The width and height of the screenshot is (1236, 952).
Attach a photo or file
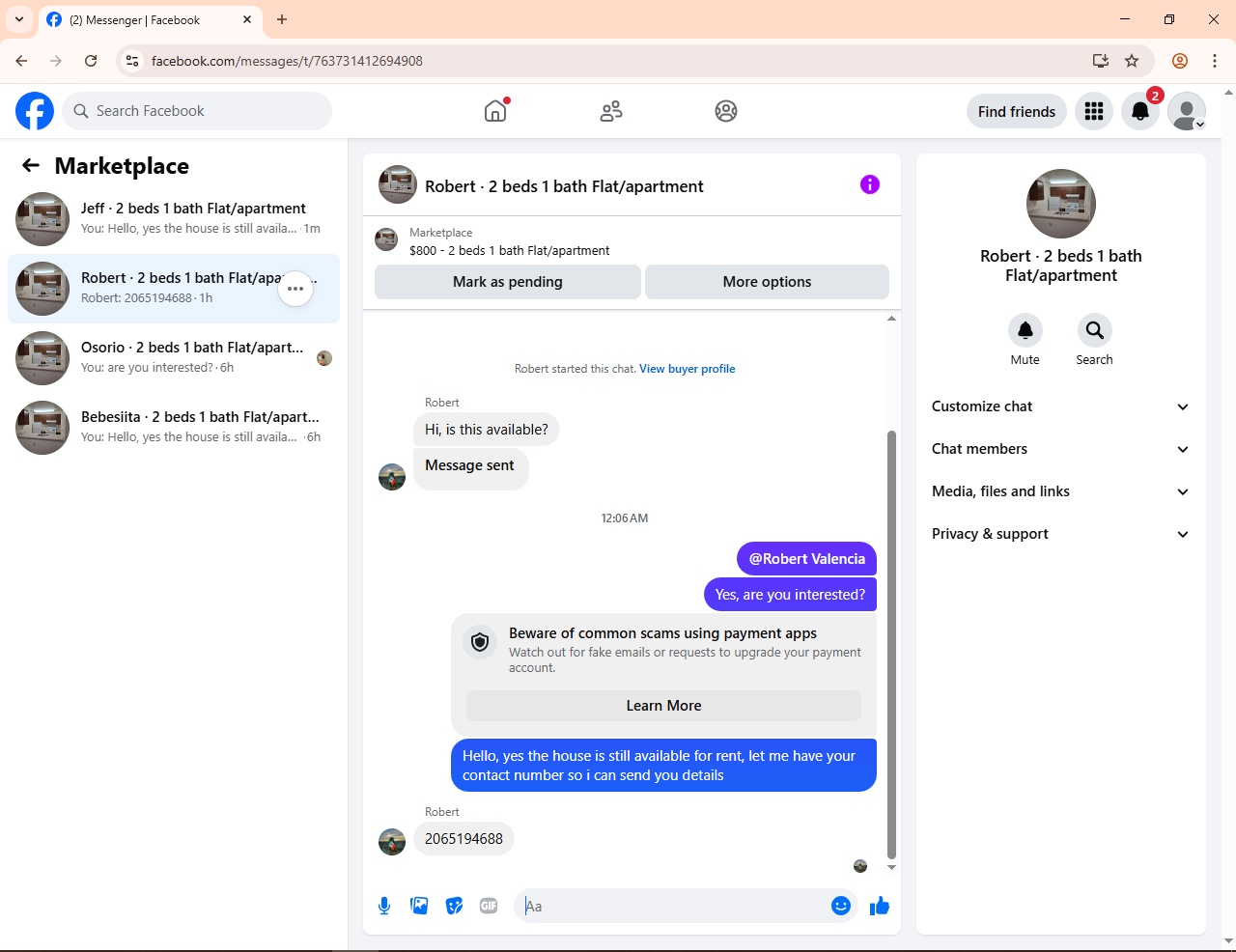pyautogui.click(x=419, y=906)
